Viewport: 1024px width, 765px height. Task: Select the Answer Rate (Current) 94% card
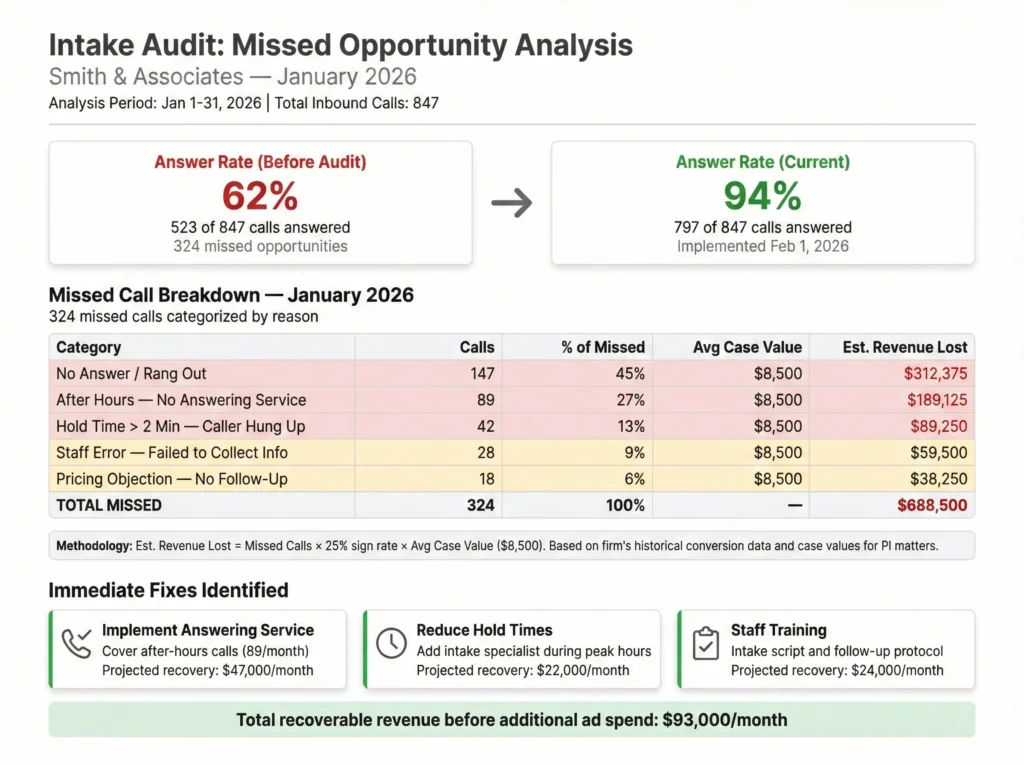pyautogui.click(x=762, y=203)
